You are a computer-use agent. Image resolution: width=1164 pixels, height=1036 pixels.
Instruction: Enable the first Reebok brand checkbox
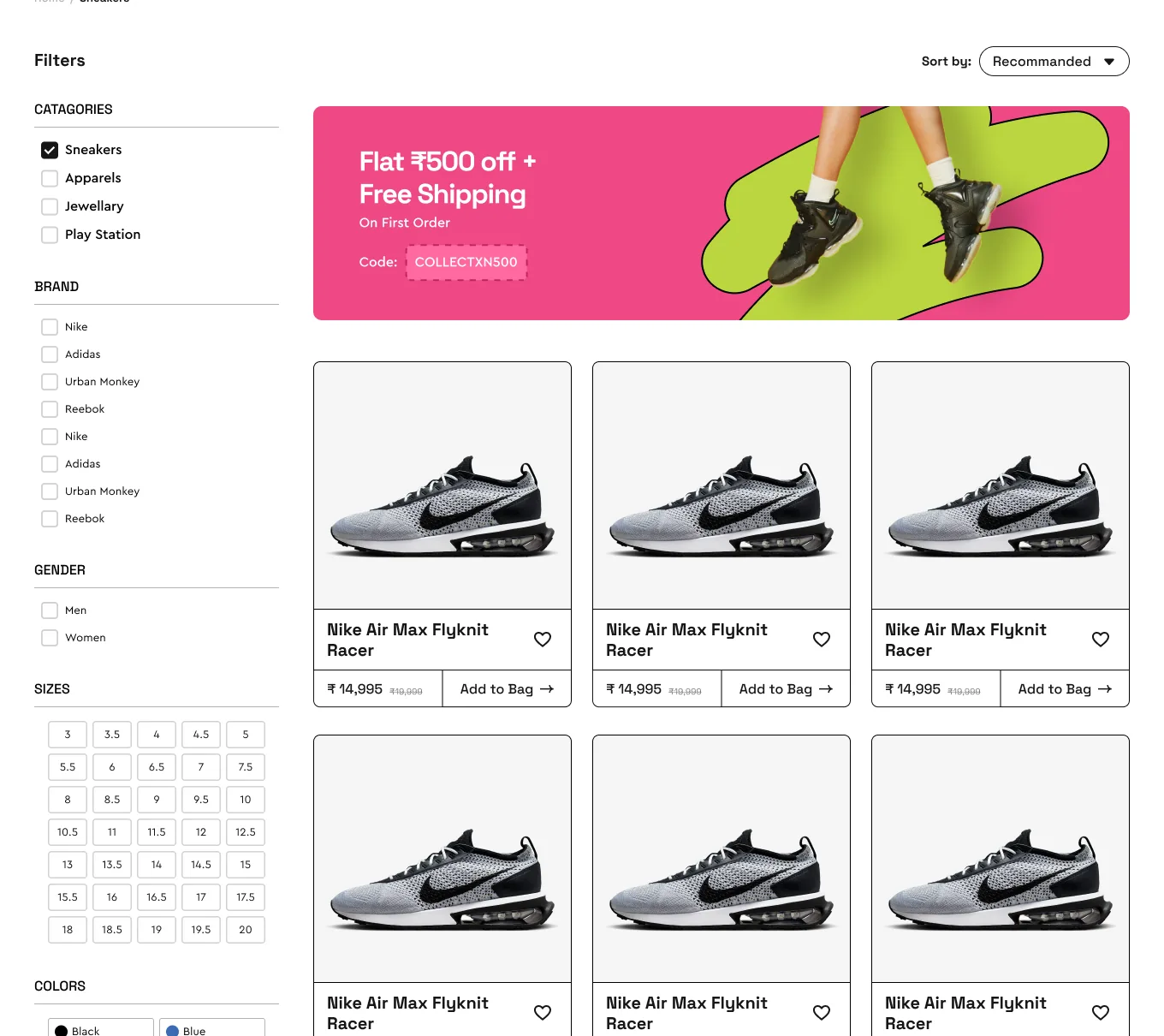coord(50,409)
